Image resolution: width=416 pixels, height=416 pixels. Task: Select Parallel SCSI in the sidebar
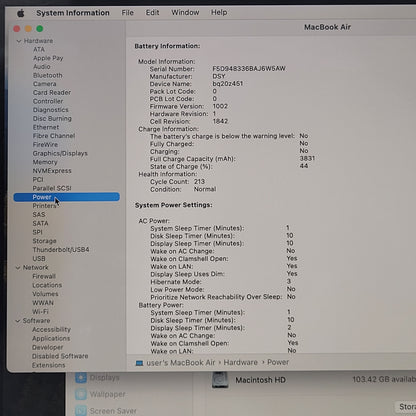click(x=52, y=188)
